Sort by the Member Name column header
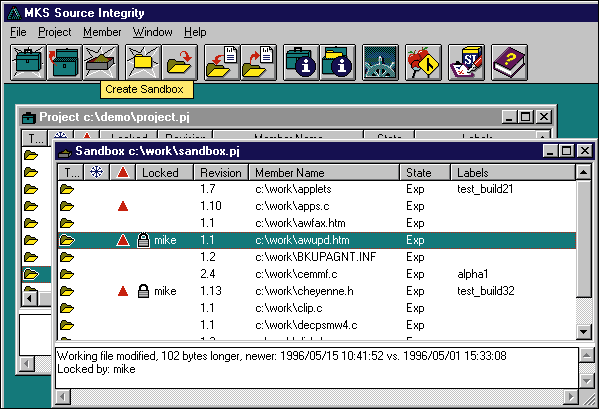This screenshot has height=409, width=599. coord(324,173)
